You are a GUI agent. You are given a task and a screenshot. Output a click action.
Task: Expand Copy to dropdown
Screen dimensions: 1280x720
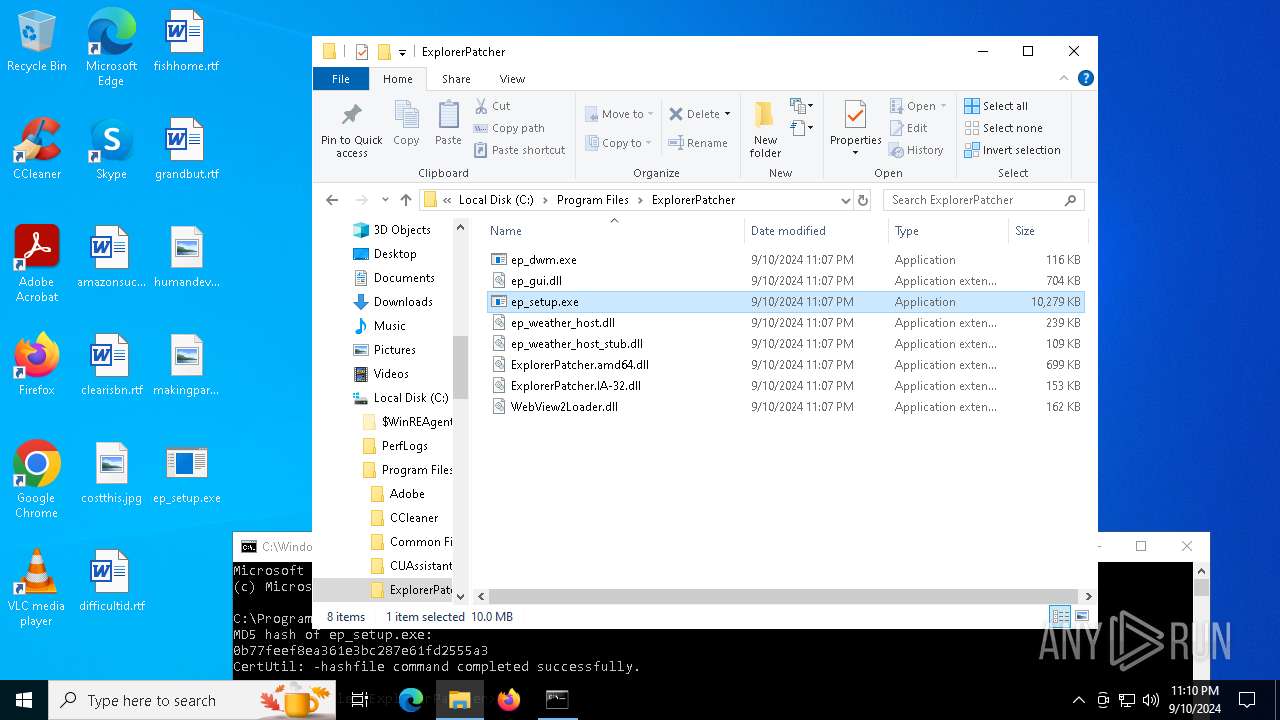point(650,143)
